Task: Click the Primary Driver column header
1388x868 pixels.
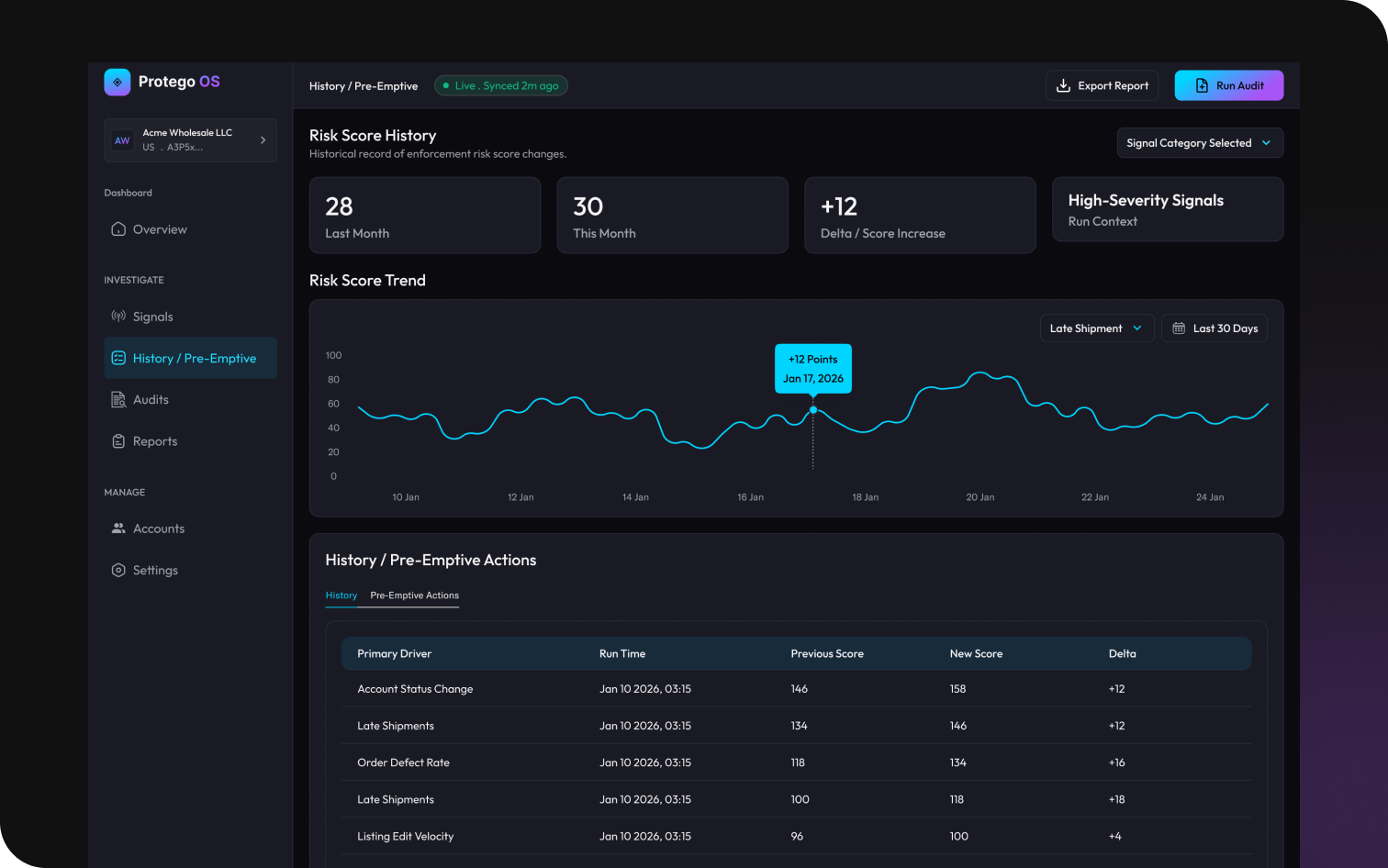Action: click(395, 654)
